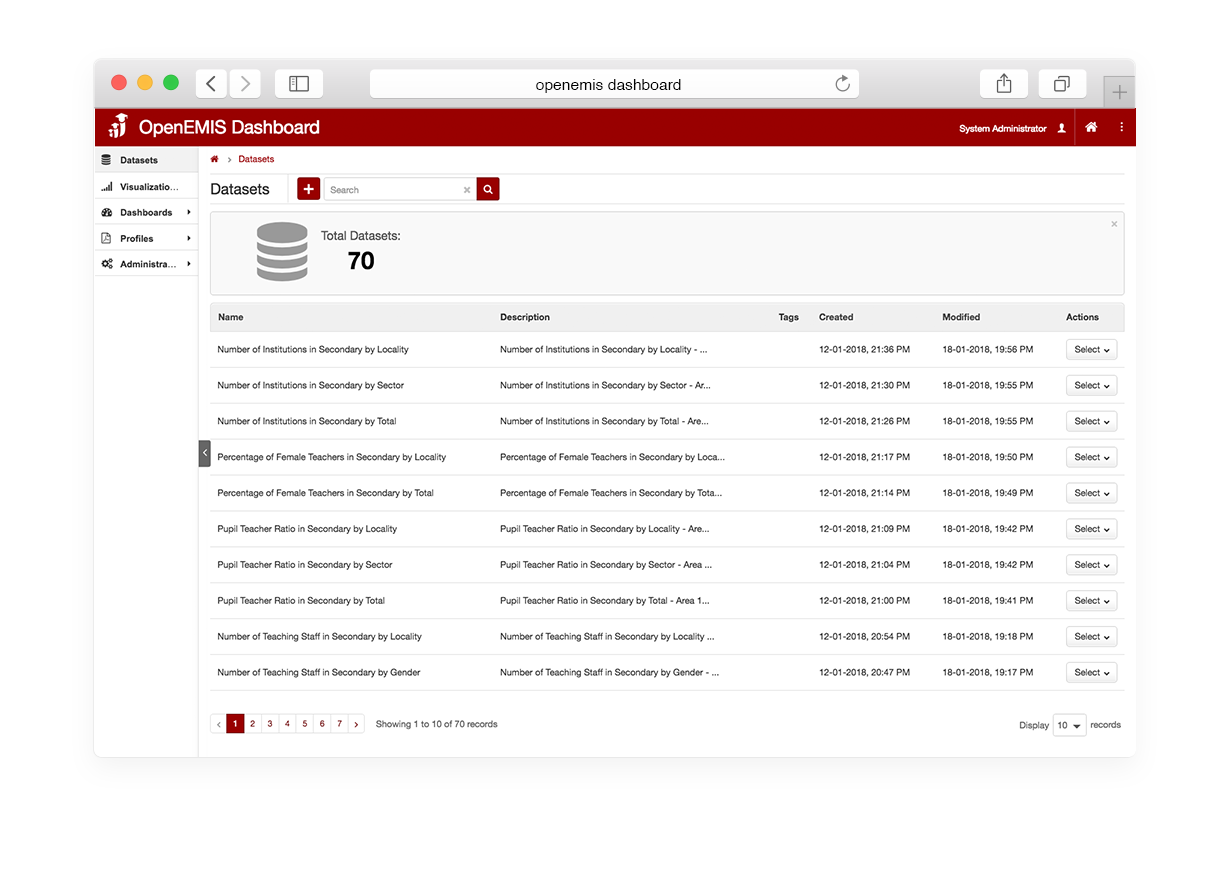Screen dimensions: 1230x896
Task: Click the Created column header
Action: pos(836,317)
